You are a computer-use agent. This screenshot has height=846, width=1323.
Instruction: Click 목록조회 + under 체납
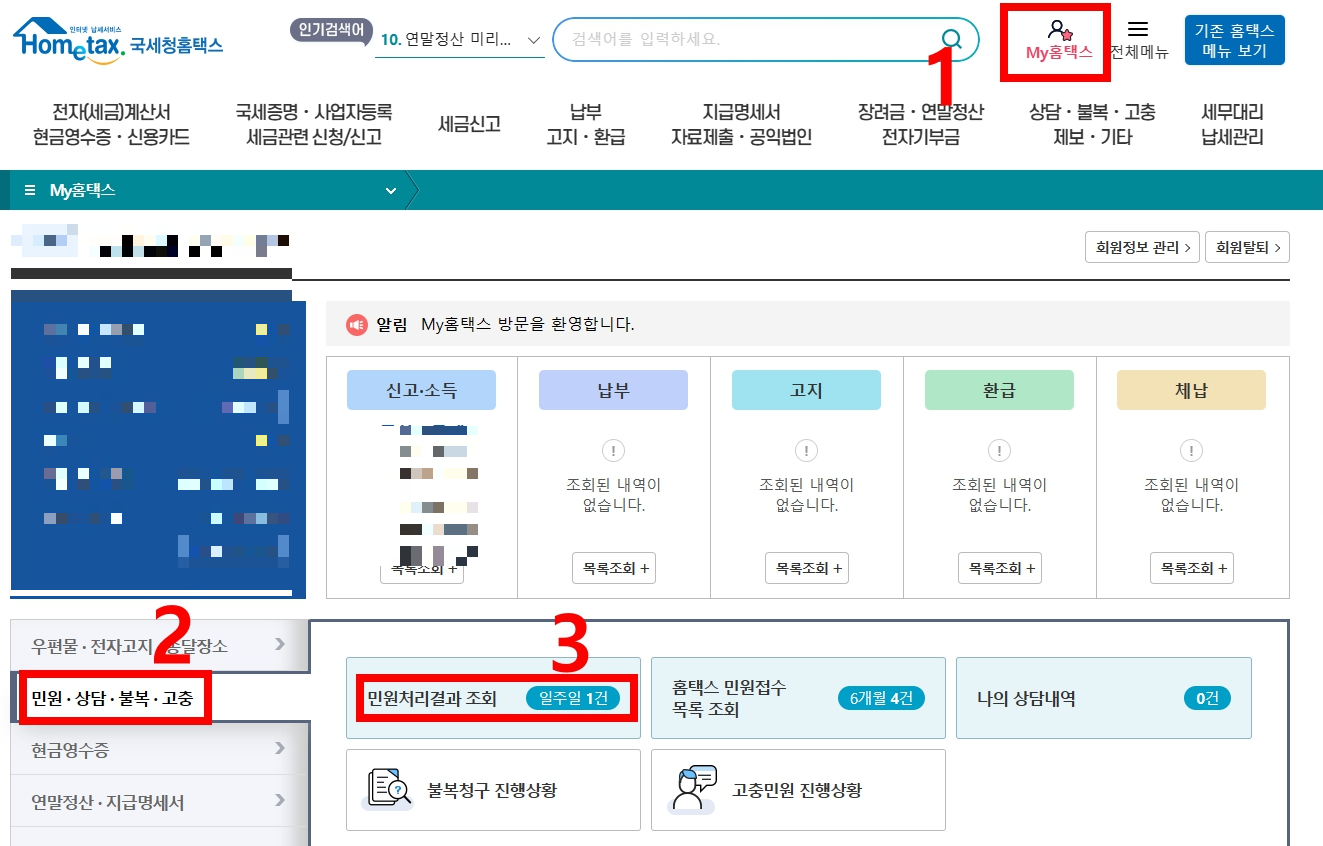(x=1192, y=568)
